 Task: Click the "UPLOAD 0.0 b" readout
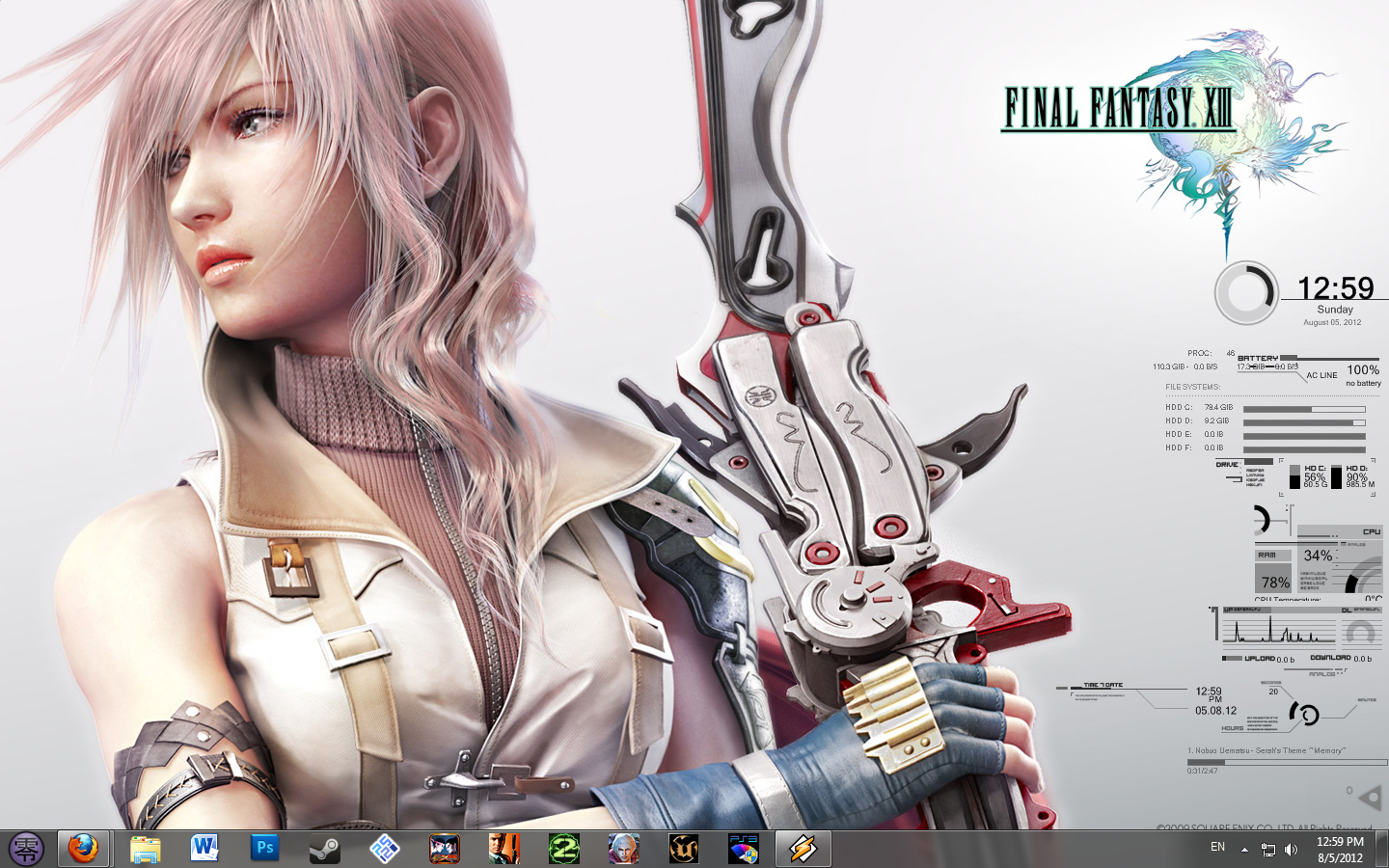1269,659
